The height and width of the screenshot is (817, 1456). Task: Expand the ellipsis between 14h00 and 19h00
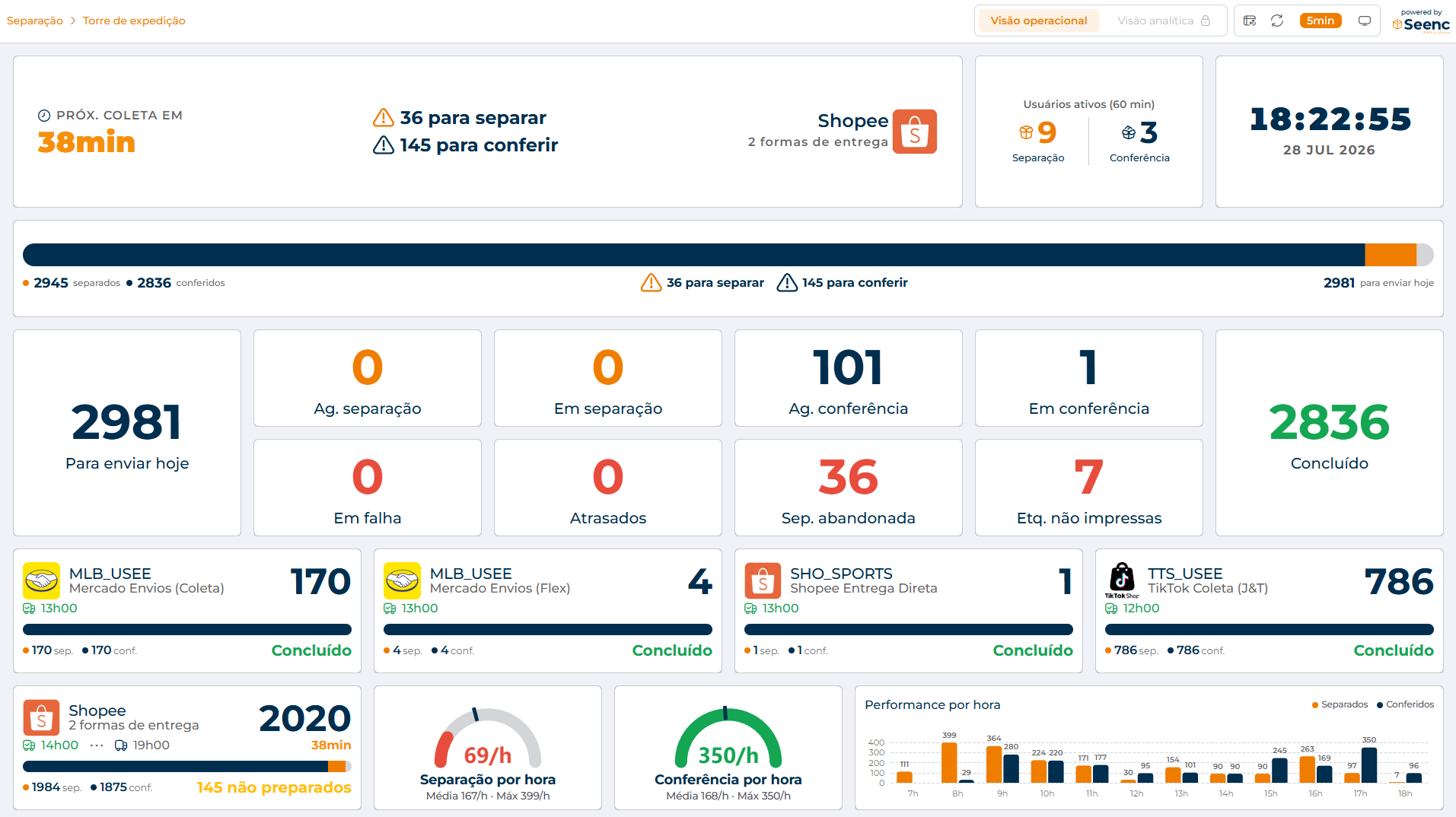(x=97, y=745)
